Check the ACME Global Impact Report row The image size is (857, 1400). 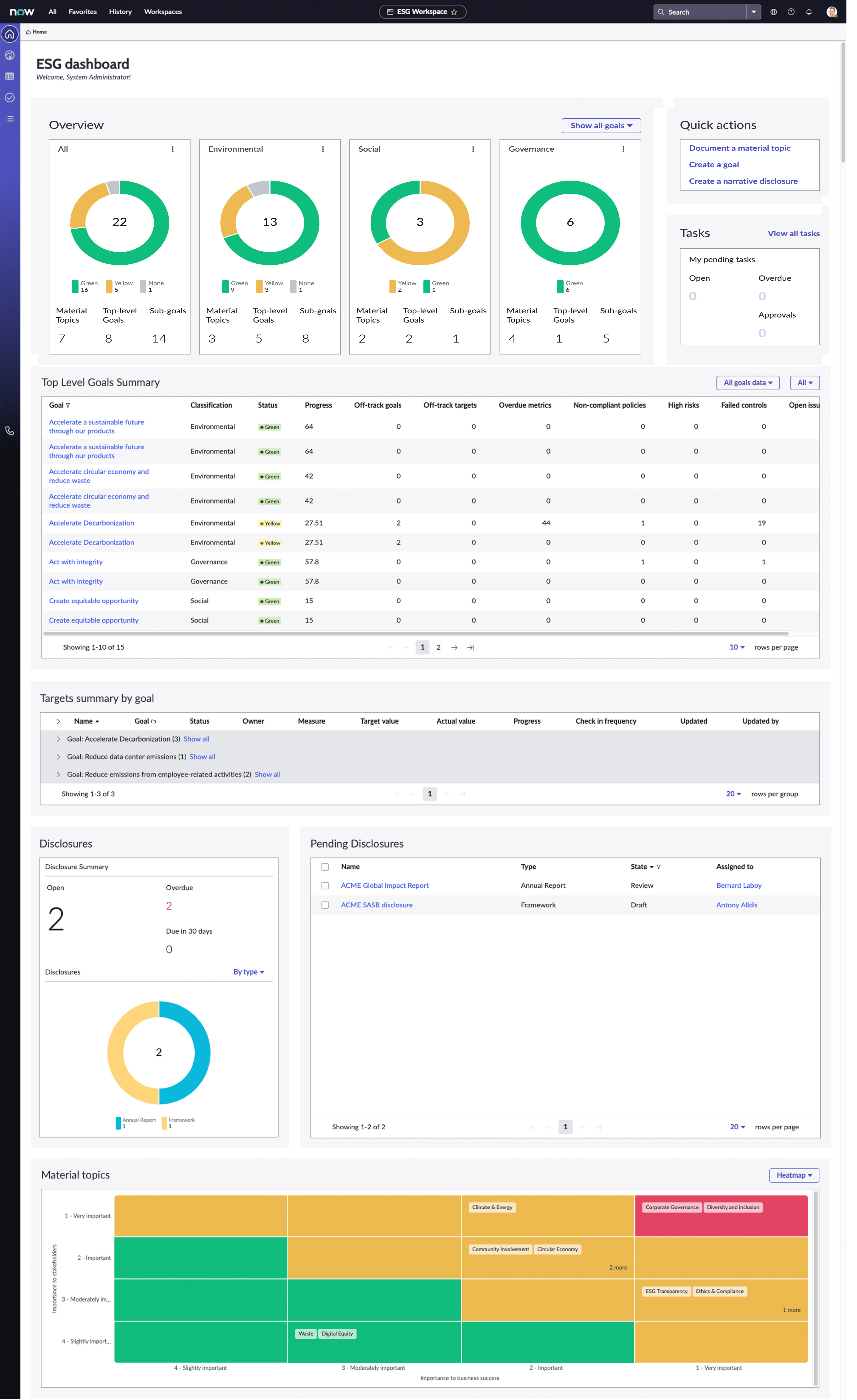(325, 886)
